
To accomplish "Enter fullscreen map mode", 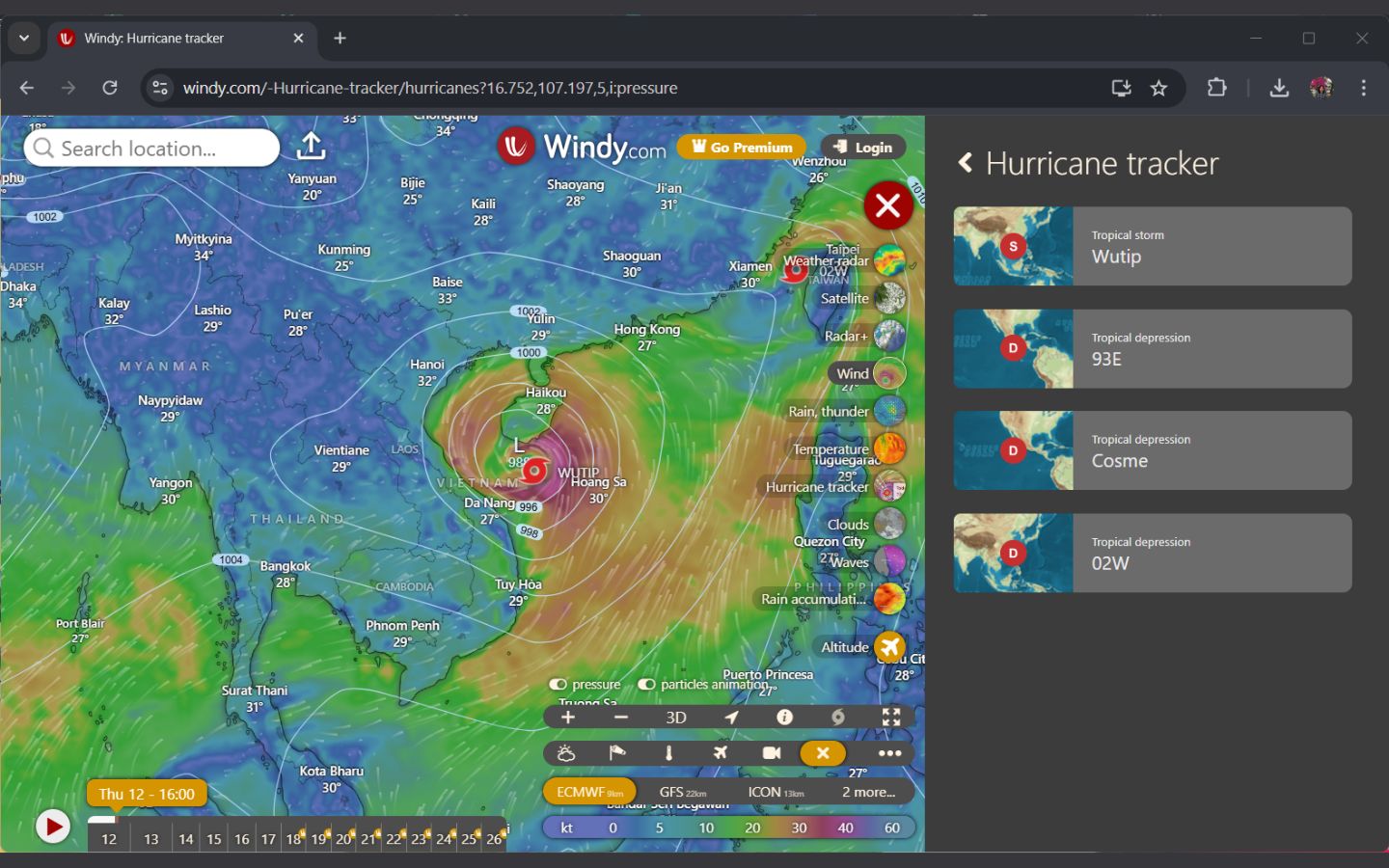I will pos(891,717).
